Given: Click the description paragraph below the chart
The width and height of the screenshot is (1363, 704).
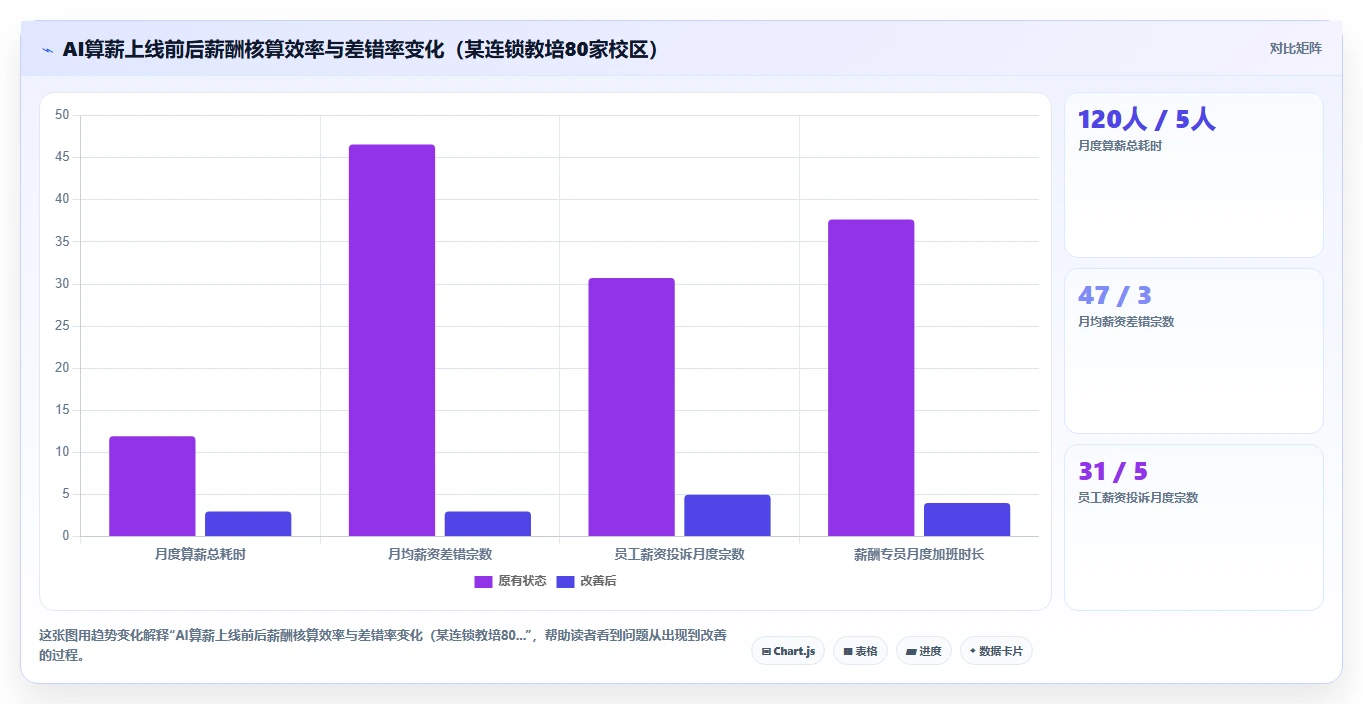Looking at the screenshot, I should pos(383,645).
